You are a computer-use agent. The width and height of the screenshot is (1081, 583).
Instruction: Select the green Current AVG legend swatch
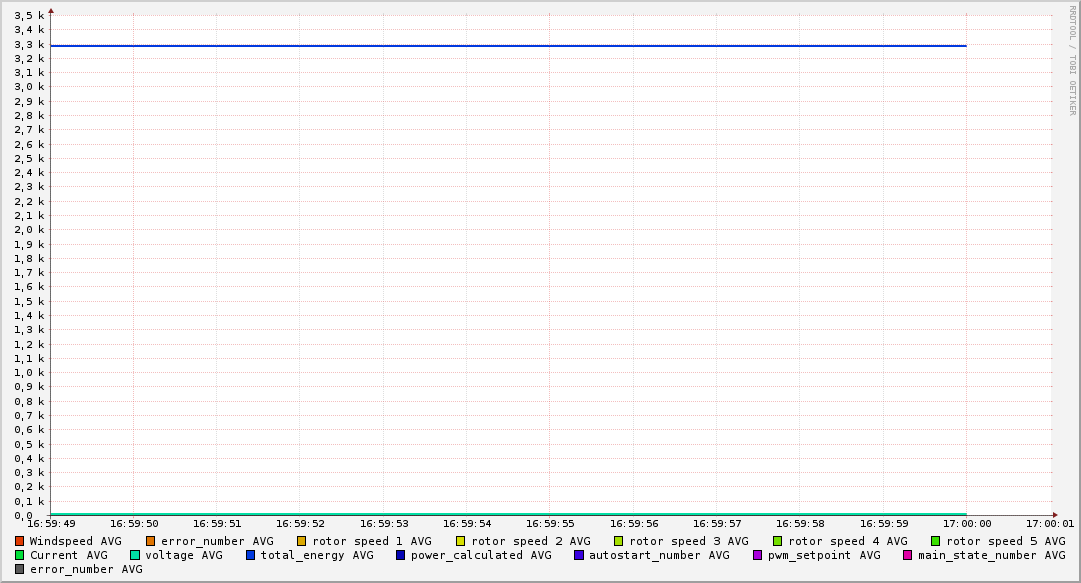click(x=20, y=555)
